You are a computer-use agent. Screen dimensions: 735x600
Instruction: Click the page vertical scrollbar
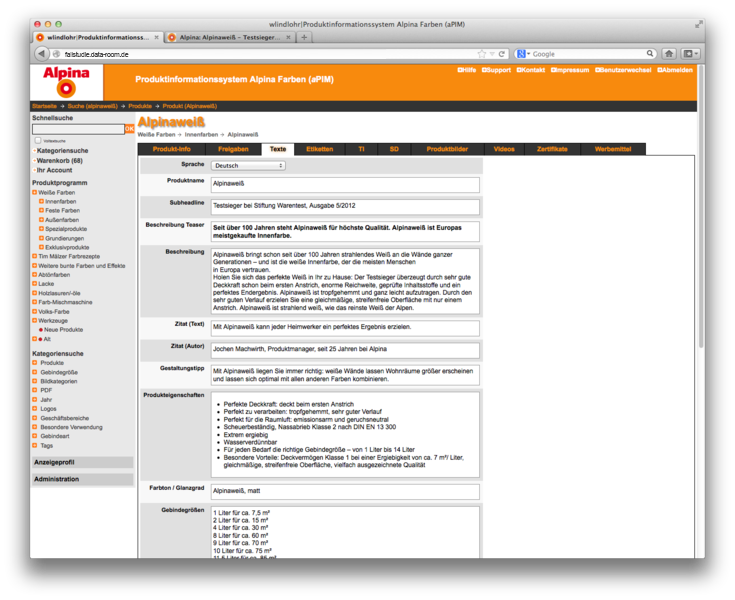tap(701, 206)
